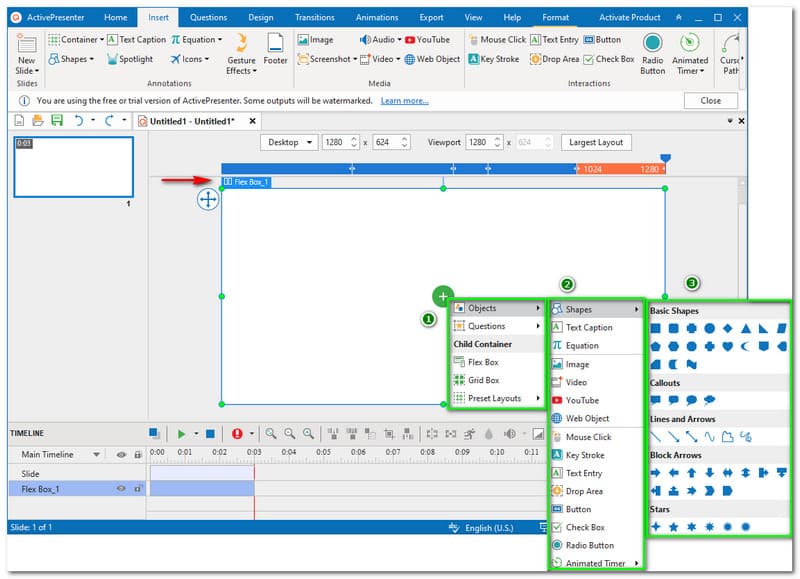
Task: Click the green plus button on Flex Box
Action: point(442,296)
